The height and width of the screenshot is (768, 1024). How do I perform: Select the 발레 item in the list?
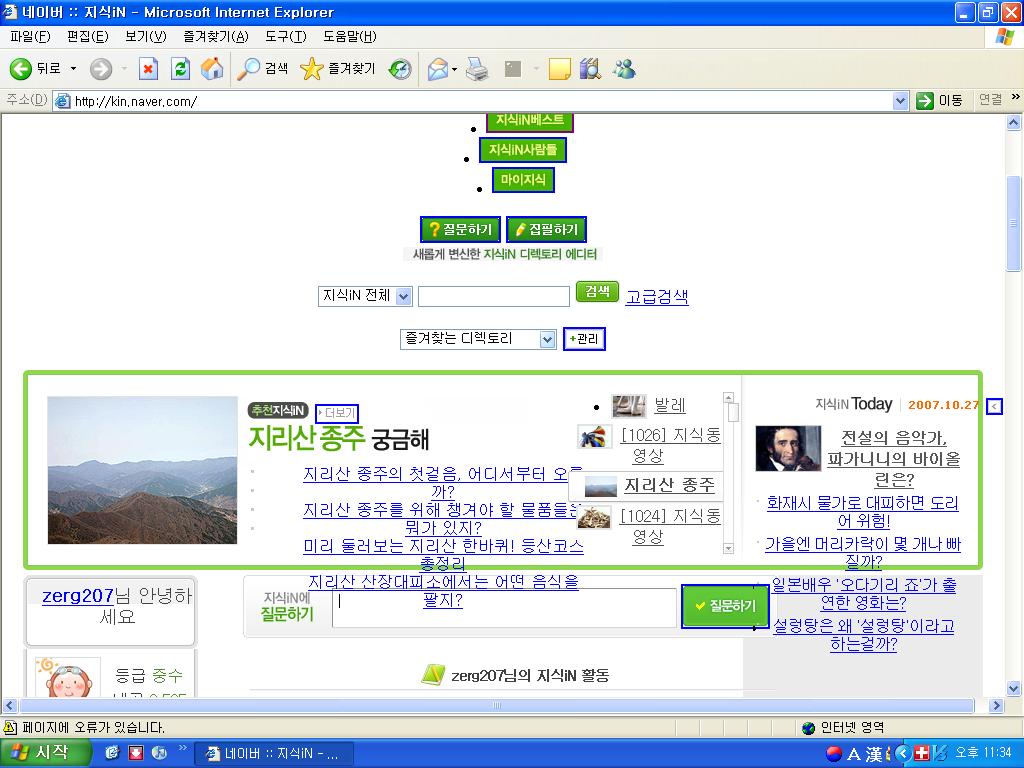pos(670,406)
